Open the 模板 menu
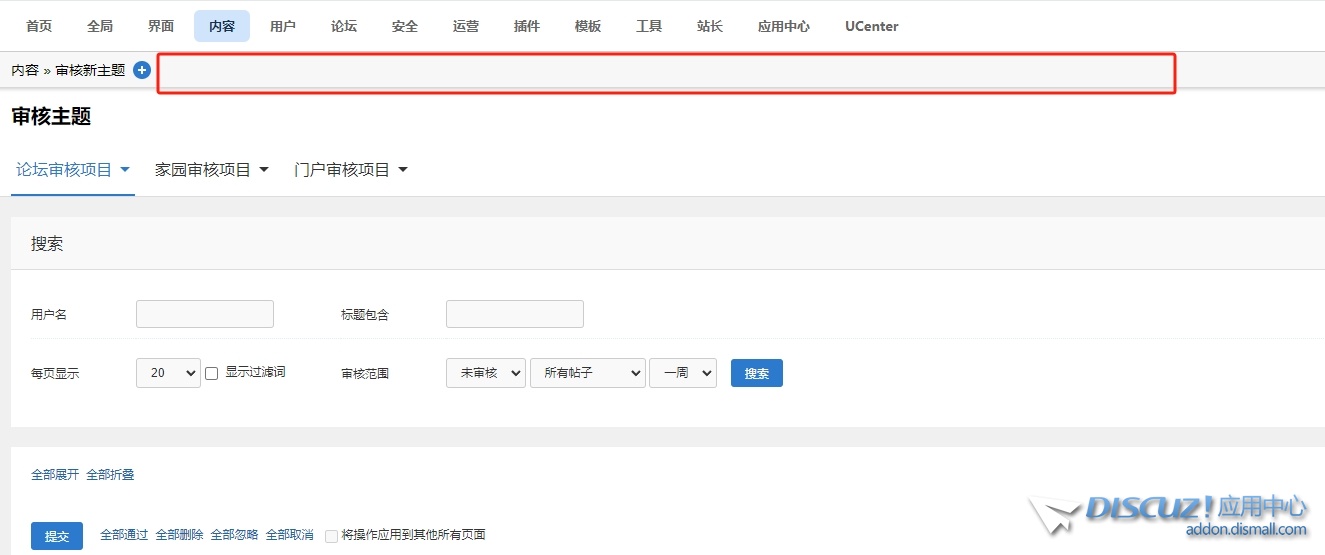This screenshot has width=1325, height=555. pyautogui.click(x=588, y=26)
